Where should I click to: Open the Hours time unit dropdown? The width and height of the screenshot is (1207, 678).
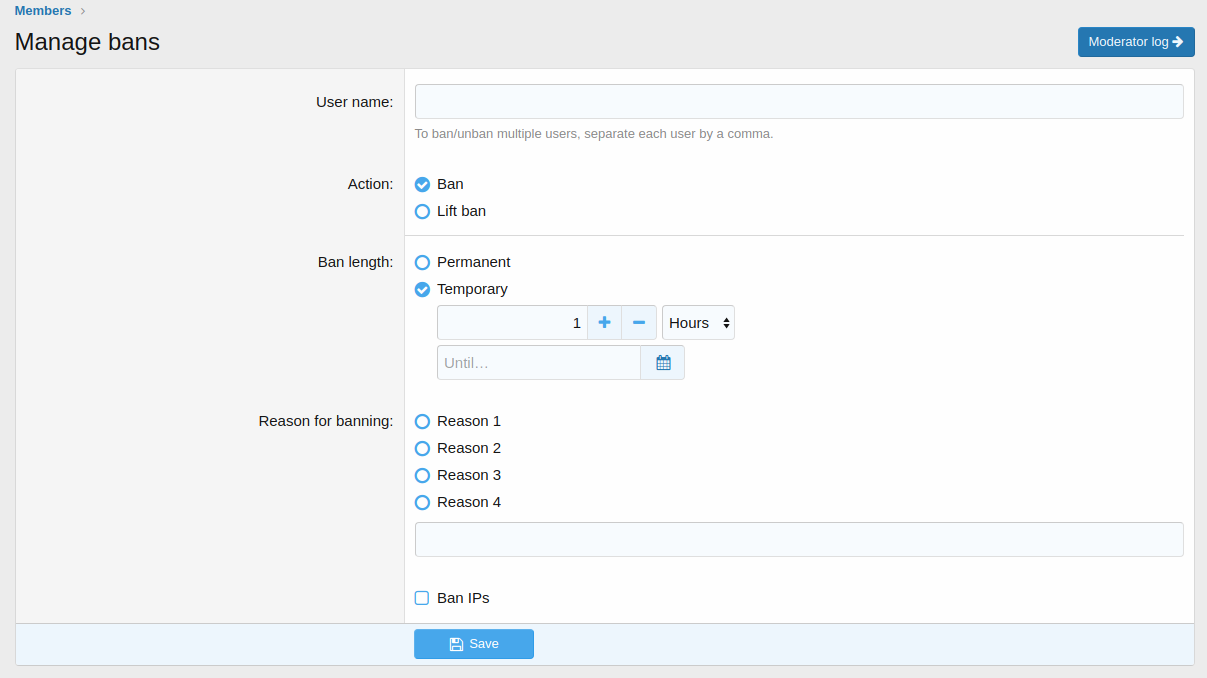[698, 323]
